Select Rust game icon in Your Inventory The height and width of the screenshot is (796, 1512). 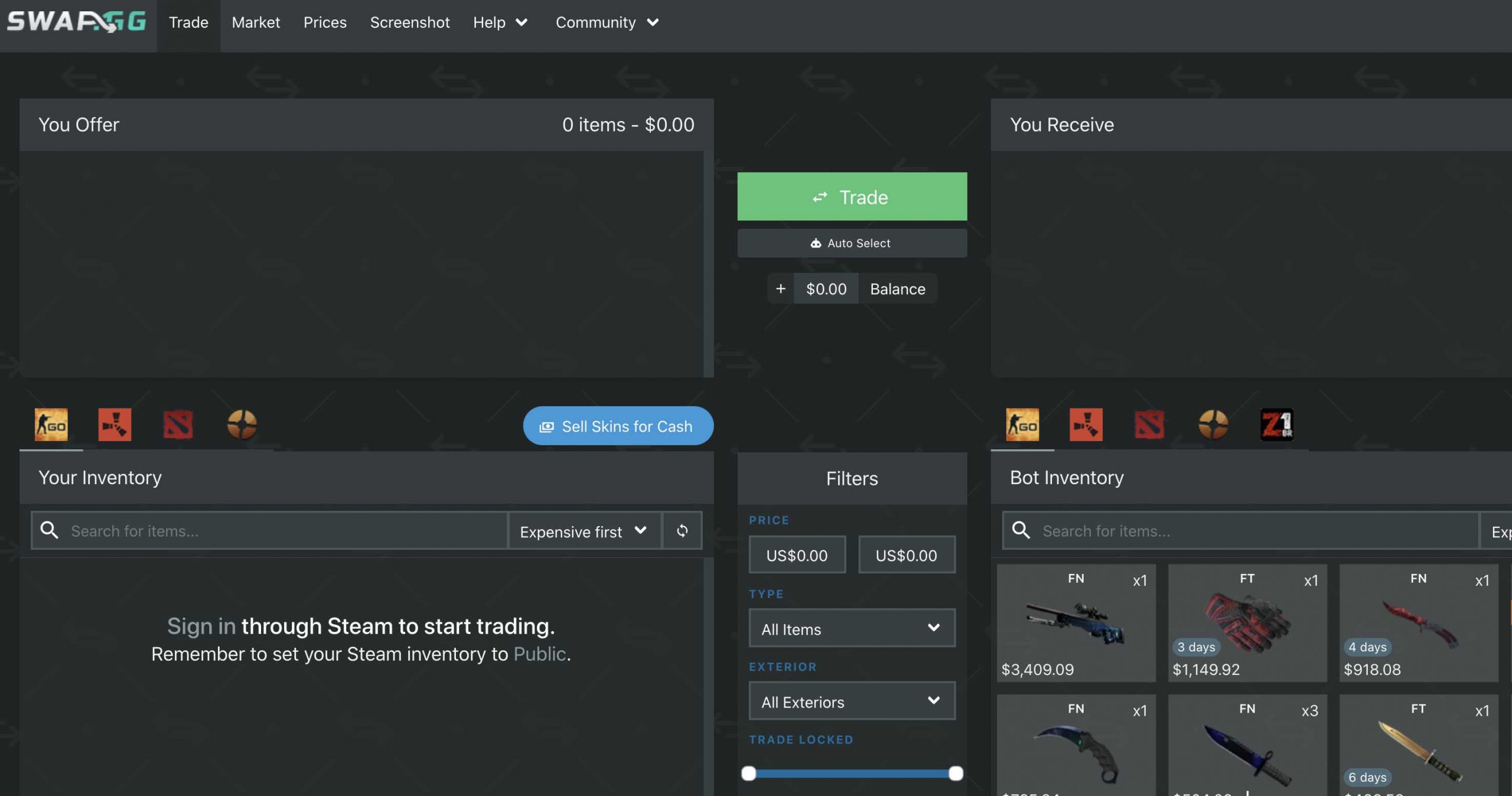(115, 424)
